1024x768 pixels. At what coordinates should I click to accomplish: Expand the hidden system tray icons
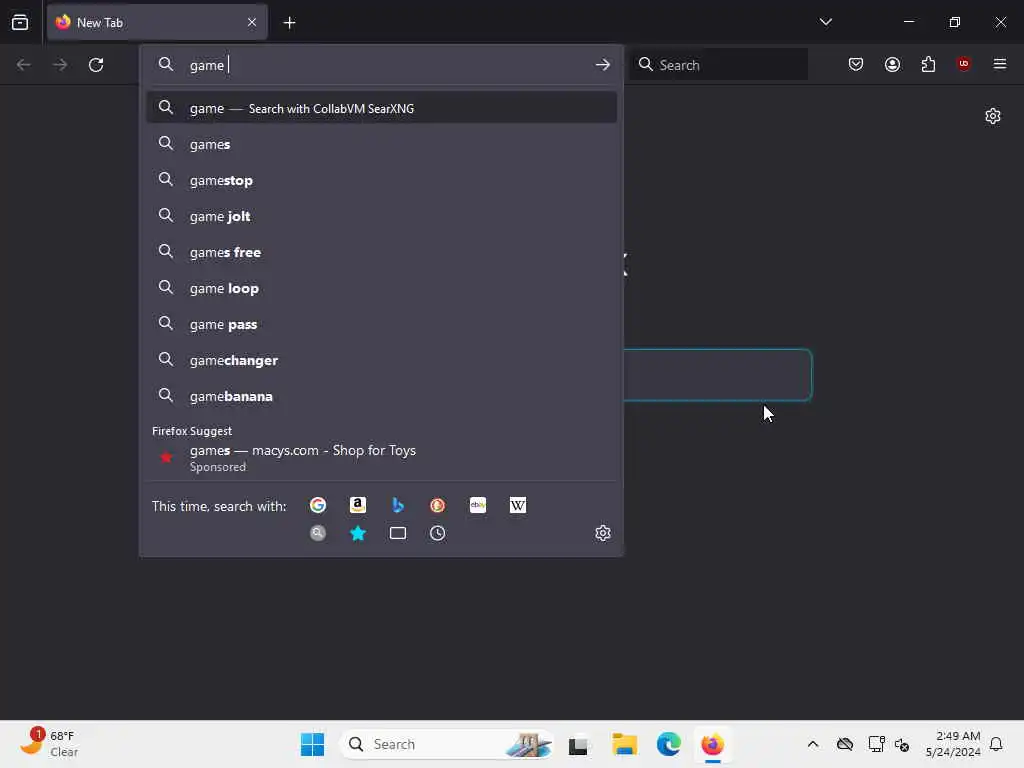[812, 744]
